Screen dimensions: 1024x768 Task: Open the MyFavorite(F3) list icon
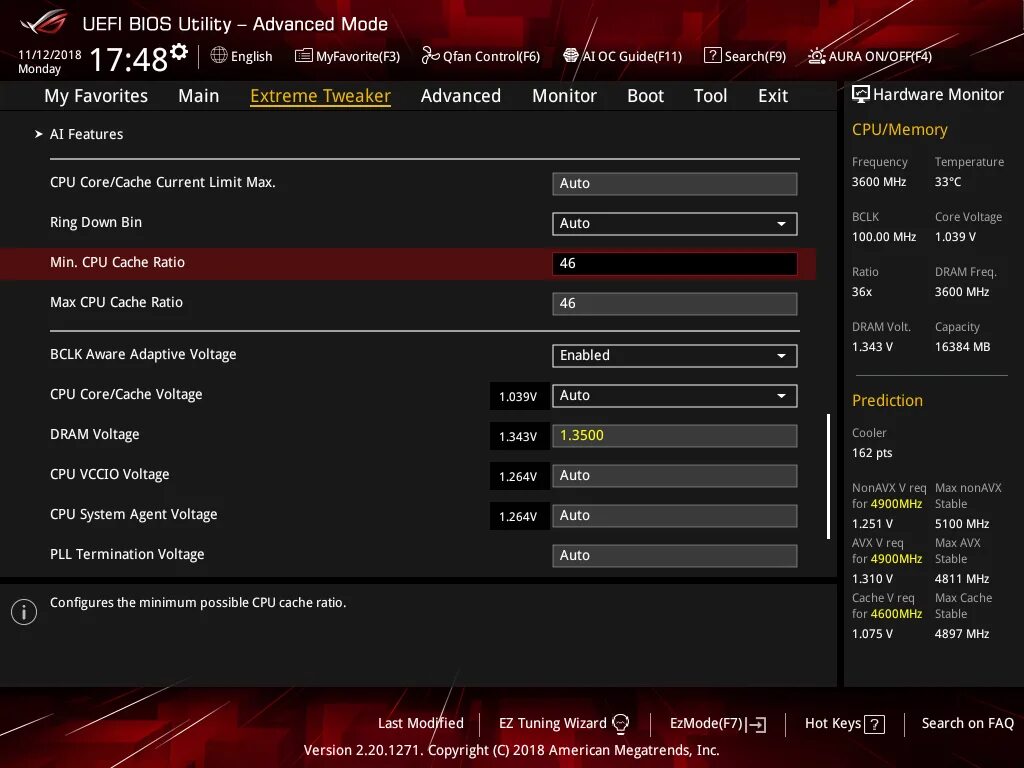(303, 56)
